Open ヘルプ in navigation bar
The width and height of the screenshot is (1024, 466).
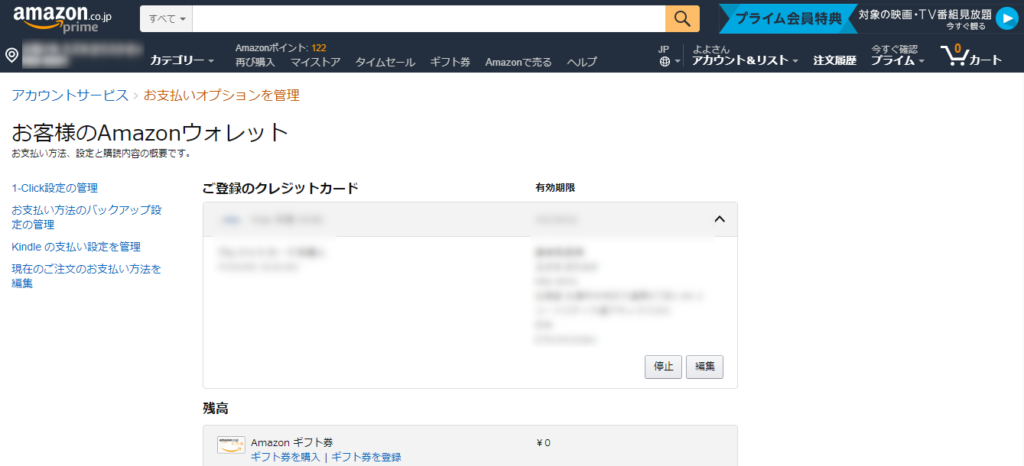[582, 63]
